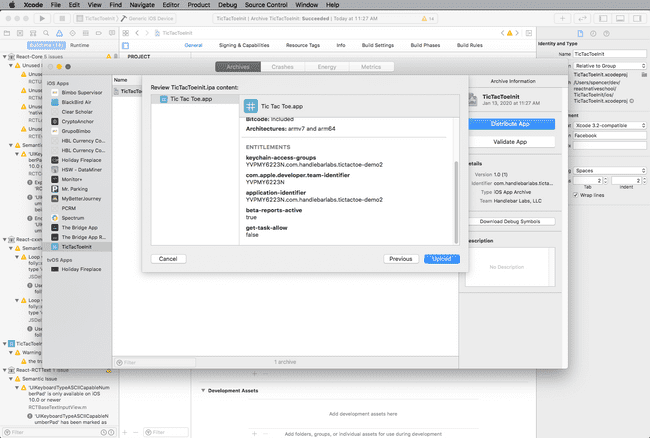Screen dimensions: 650x438
Task: Open the Source Control menu
Action: click(266, 5)
